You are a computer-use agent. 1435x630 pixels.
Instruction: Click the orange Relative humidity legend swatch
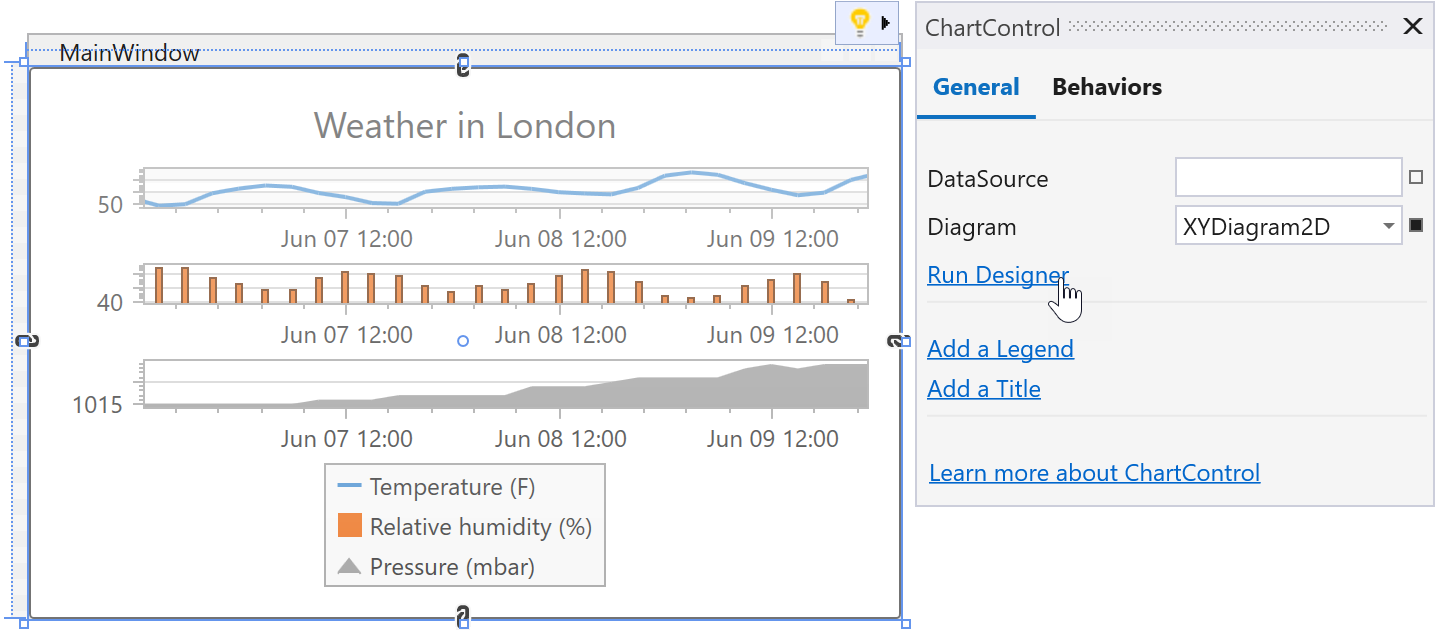click(x=349, y=526)
